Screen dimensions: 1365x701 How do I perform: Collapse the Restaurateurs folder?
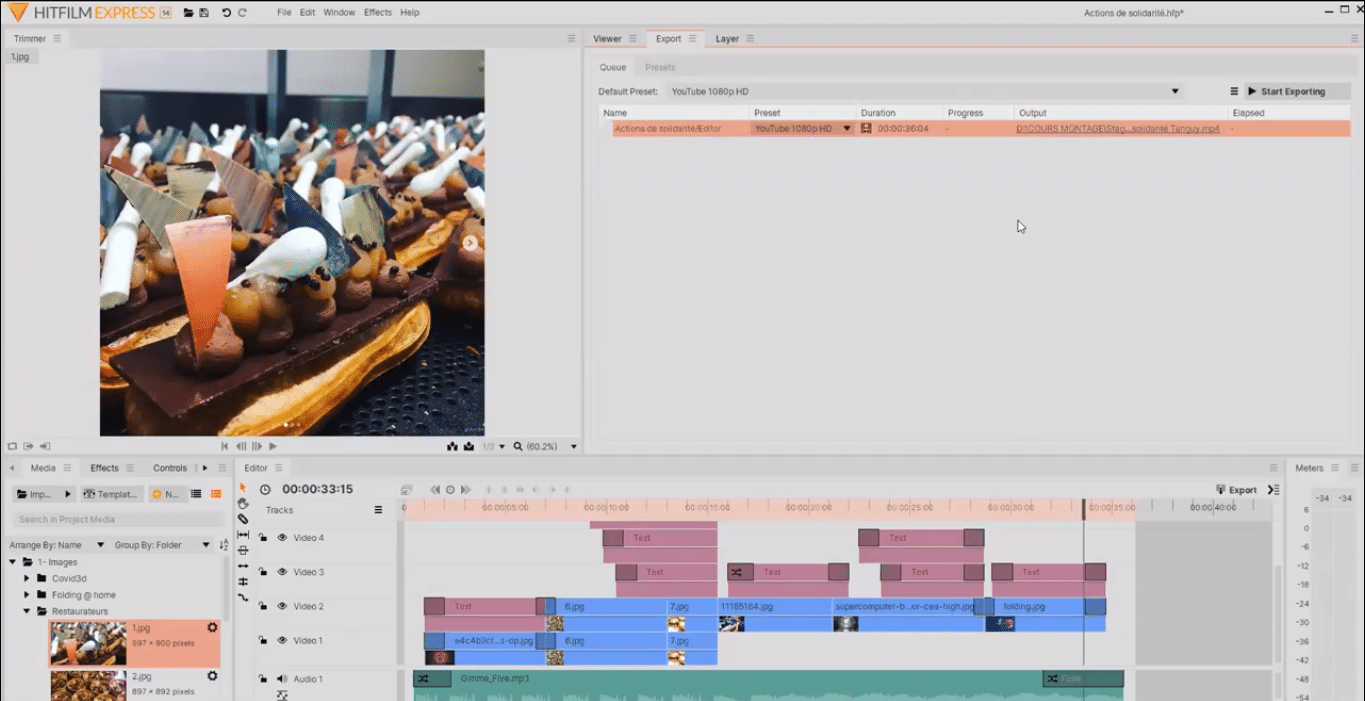click(x=27, y=611)
